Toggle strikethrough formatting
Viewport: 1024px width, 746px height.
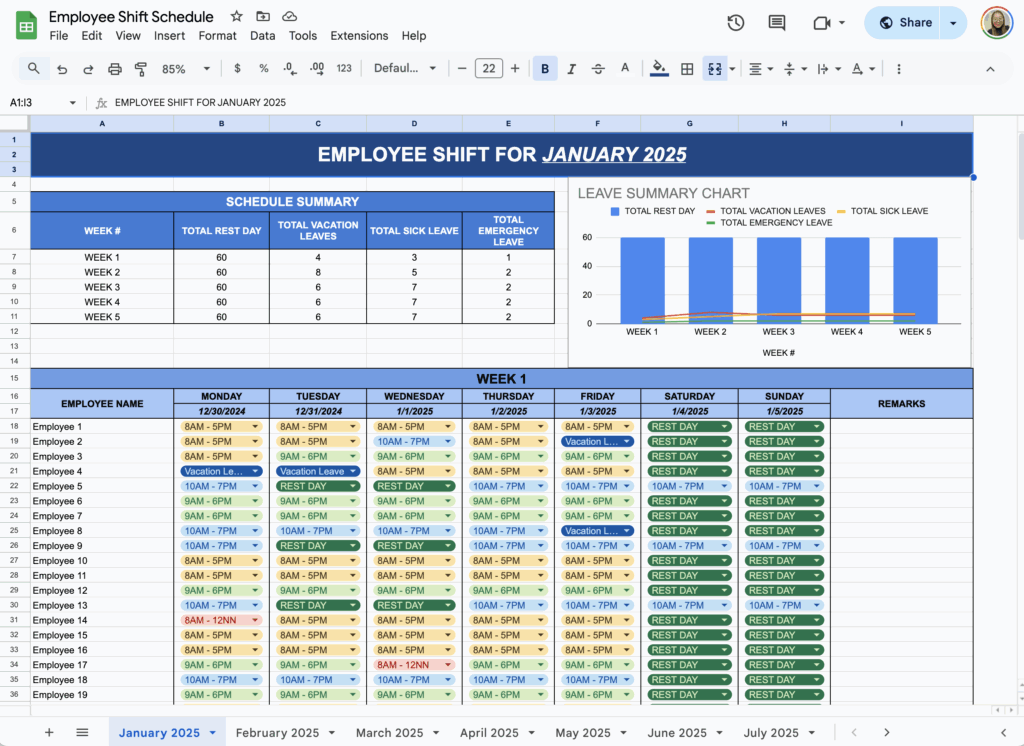597,68
